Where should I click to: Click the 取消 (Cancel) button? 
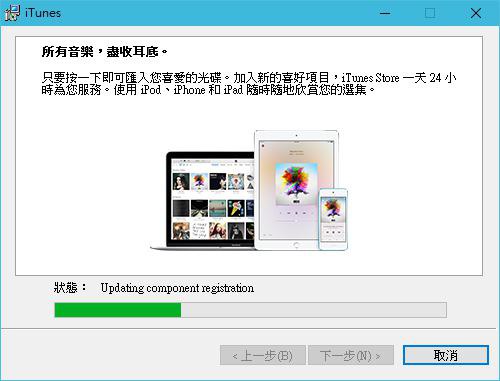click(x=446, y=355)
